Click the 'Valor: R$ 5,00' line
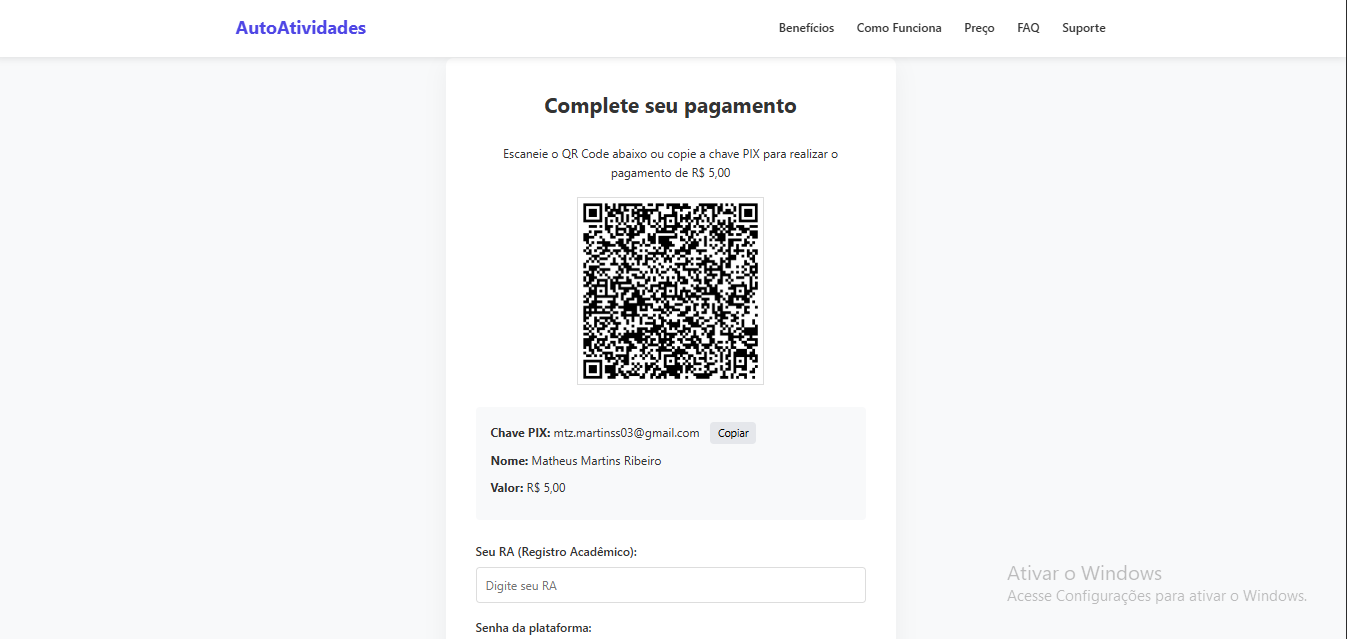1347x639 pixels. 528,488
